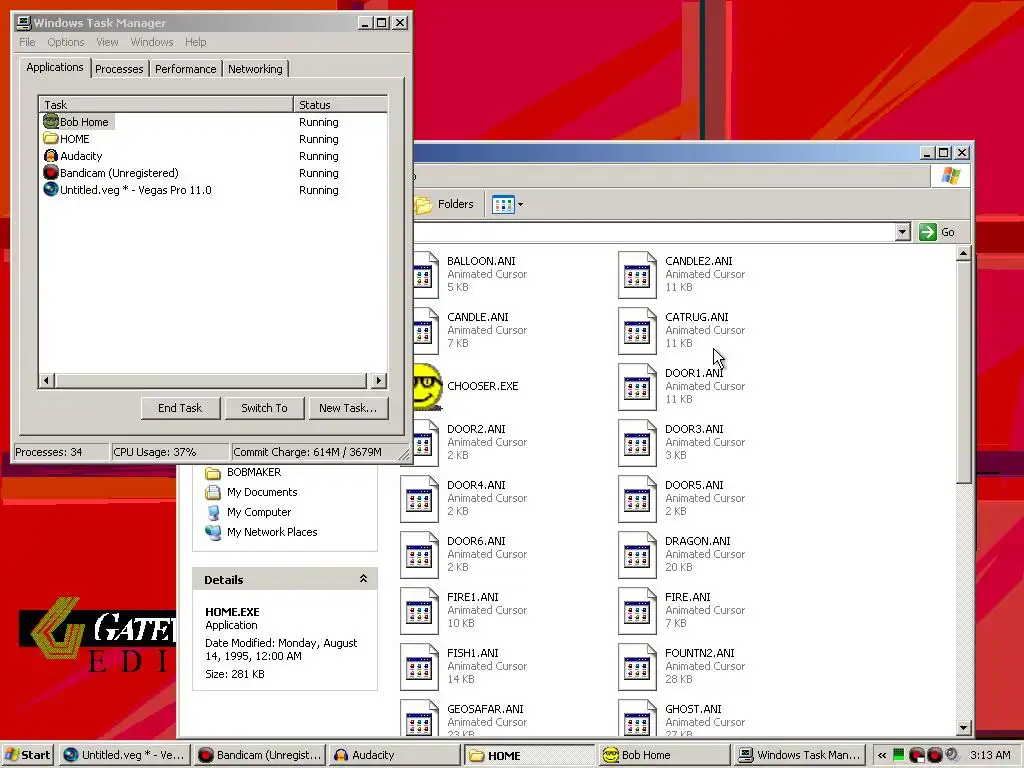Viewport: 1024px width, 768px height.
Task: Open the View menu in Task Manager
Action: click(107, 42)
